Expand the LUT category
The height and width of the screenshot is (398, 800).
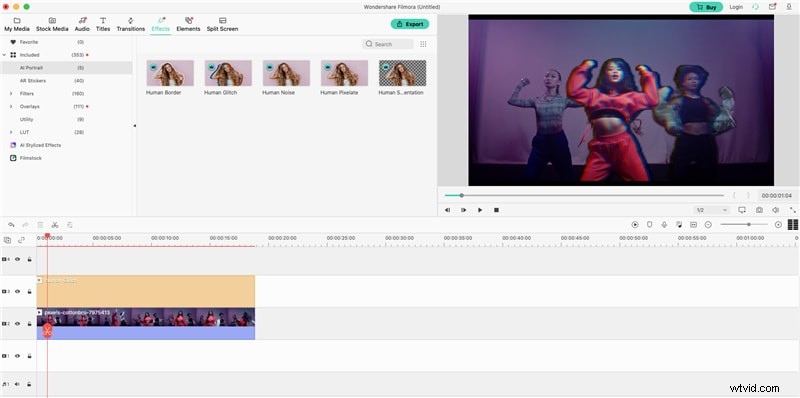pos(11,132)
